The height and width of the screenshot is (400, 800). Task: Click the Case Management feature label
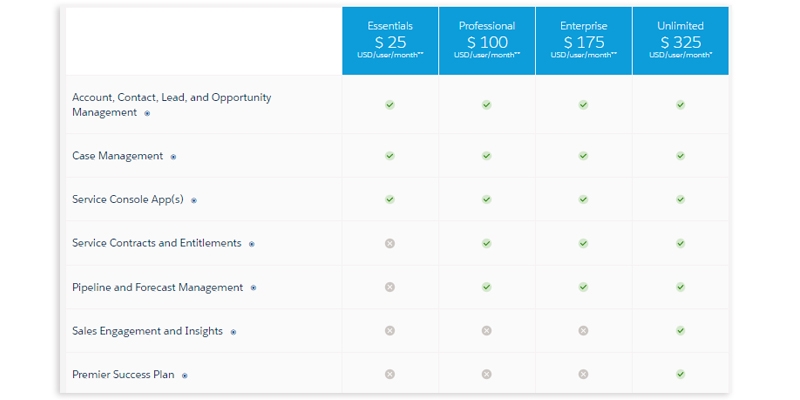[x=117, y=156]
